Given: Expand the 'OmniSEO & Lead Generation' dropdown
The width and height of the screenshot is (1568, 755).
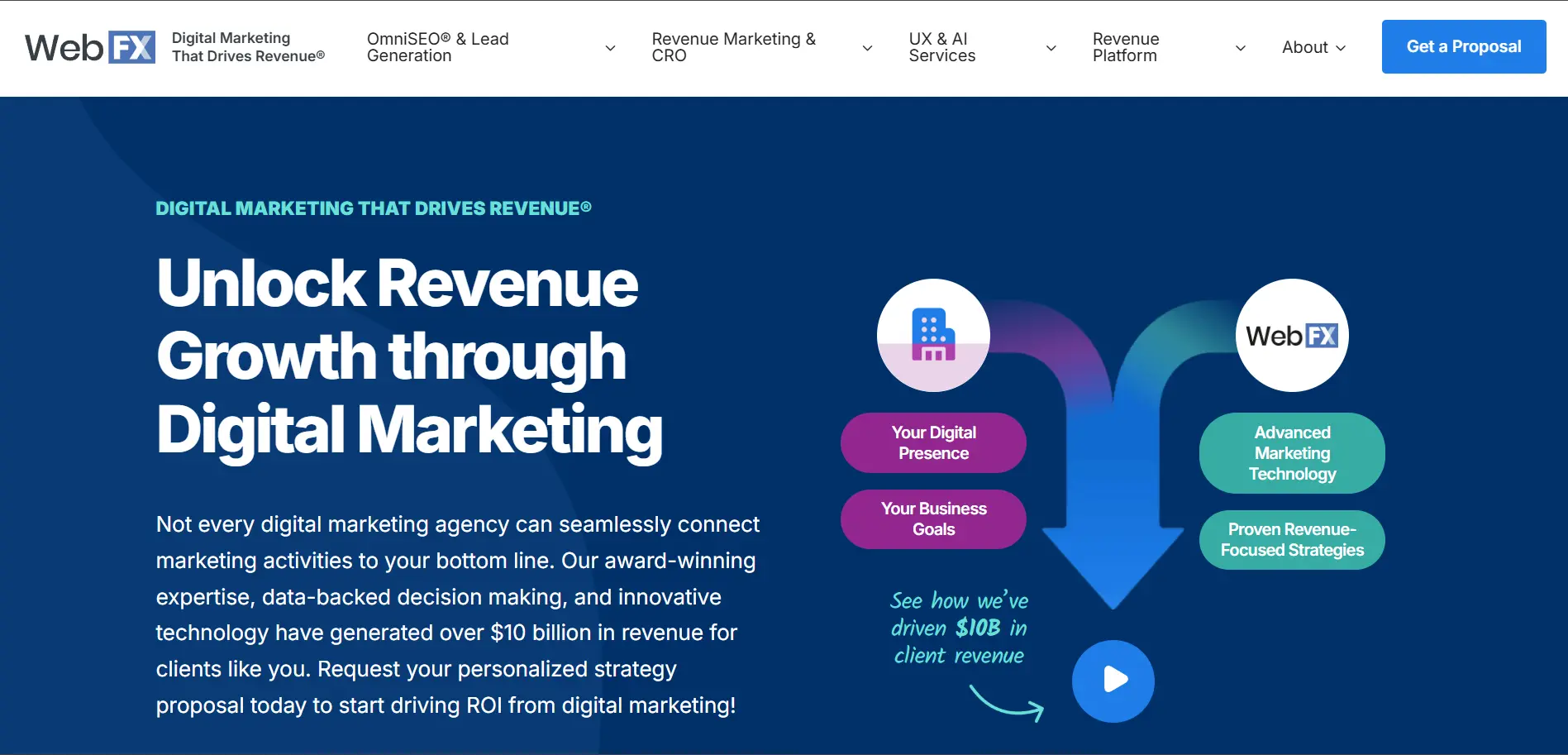Looking at the screenshot, I should [437, 47].
